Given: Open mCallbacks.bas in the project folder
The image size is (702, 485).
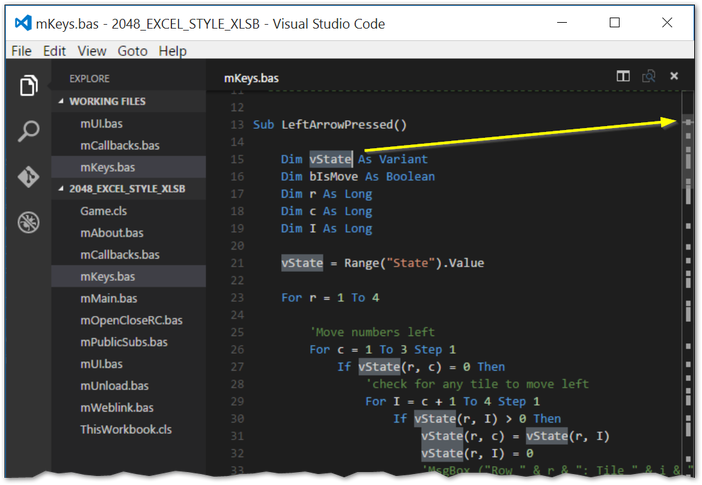Looking at the screenshot, I should point(128,255).
